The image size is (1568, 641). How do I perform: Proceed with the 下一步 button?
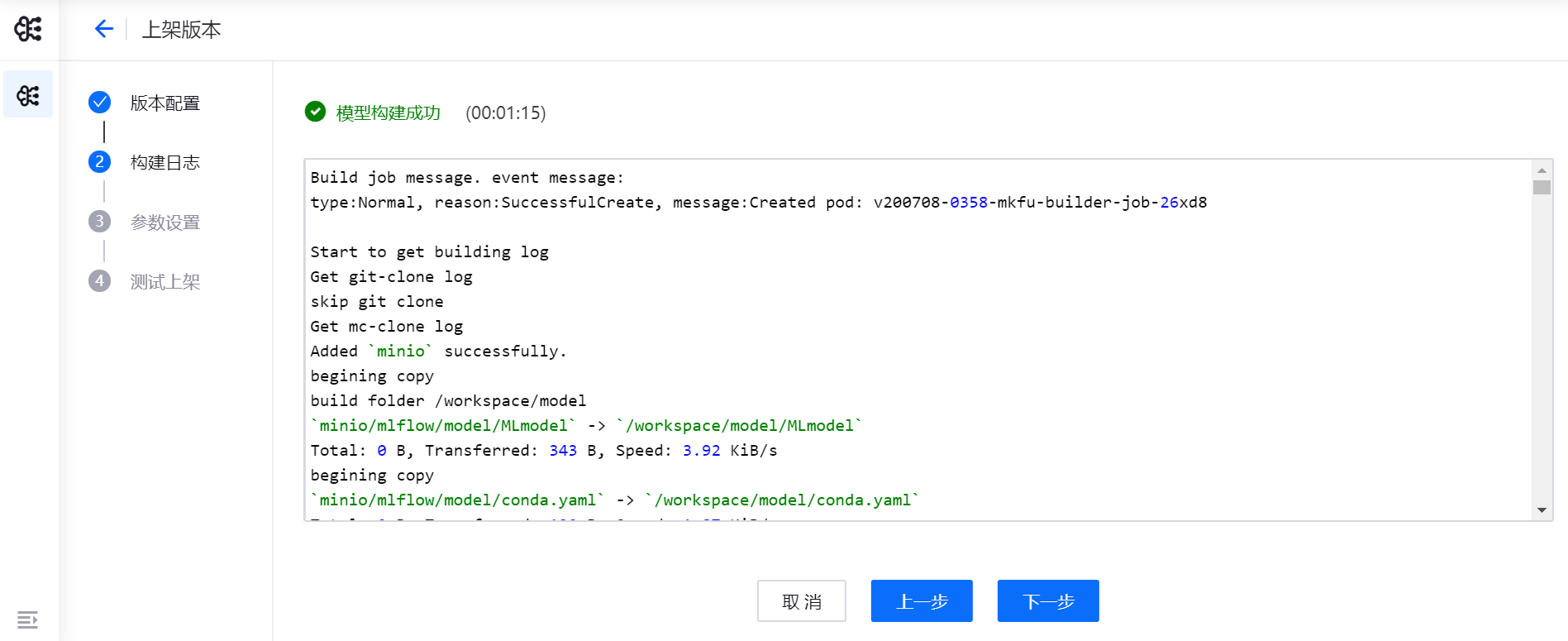point(1048,601)
